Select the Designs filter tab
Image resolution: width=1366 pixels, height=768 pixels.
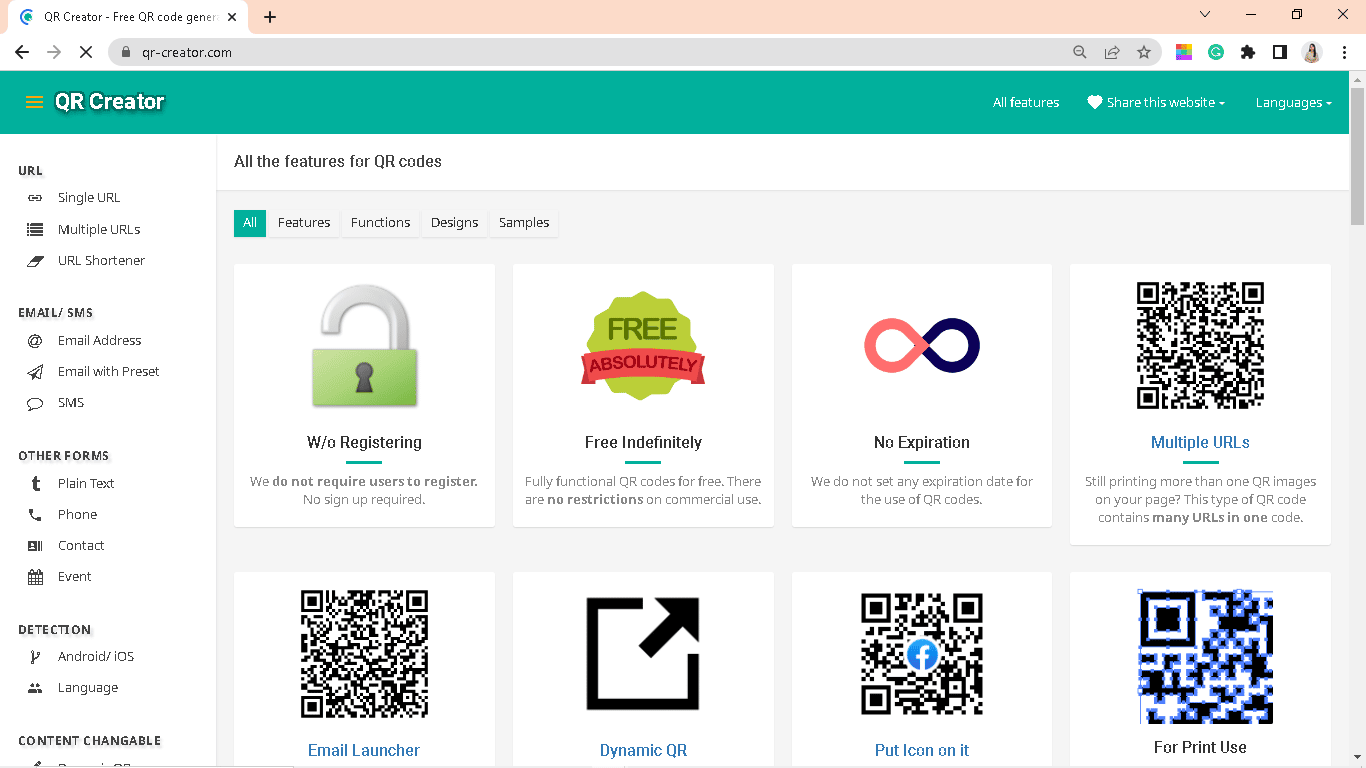point(454,223)
